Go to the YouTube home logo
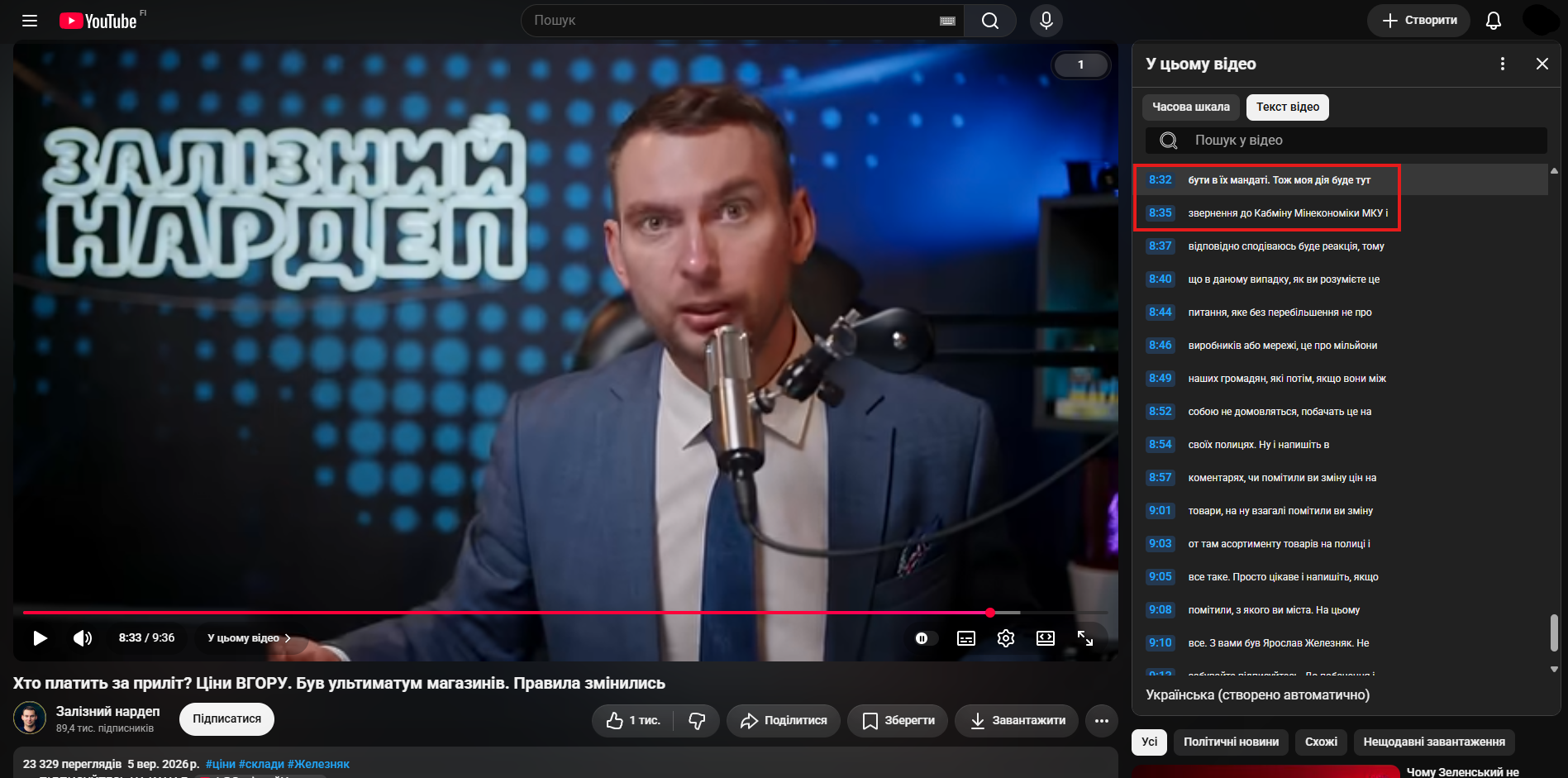The width and height of the screenshot is (1568, 778). [x=98, y=21]
